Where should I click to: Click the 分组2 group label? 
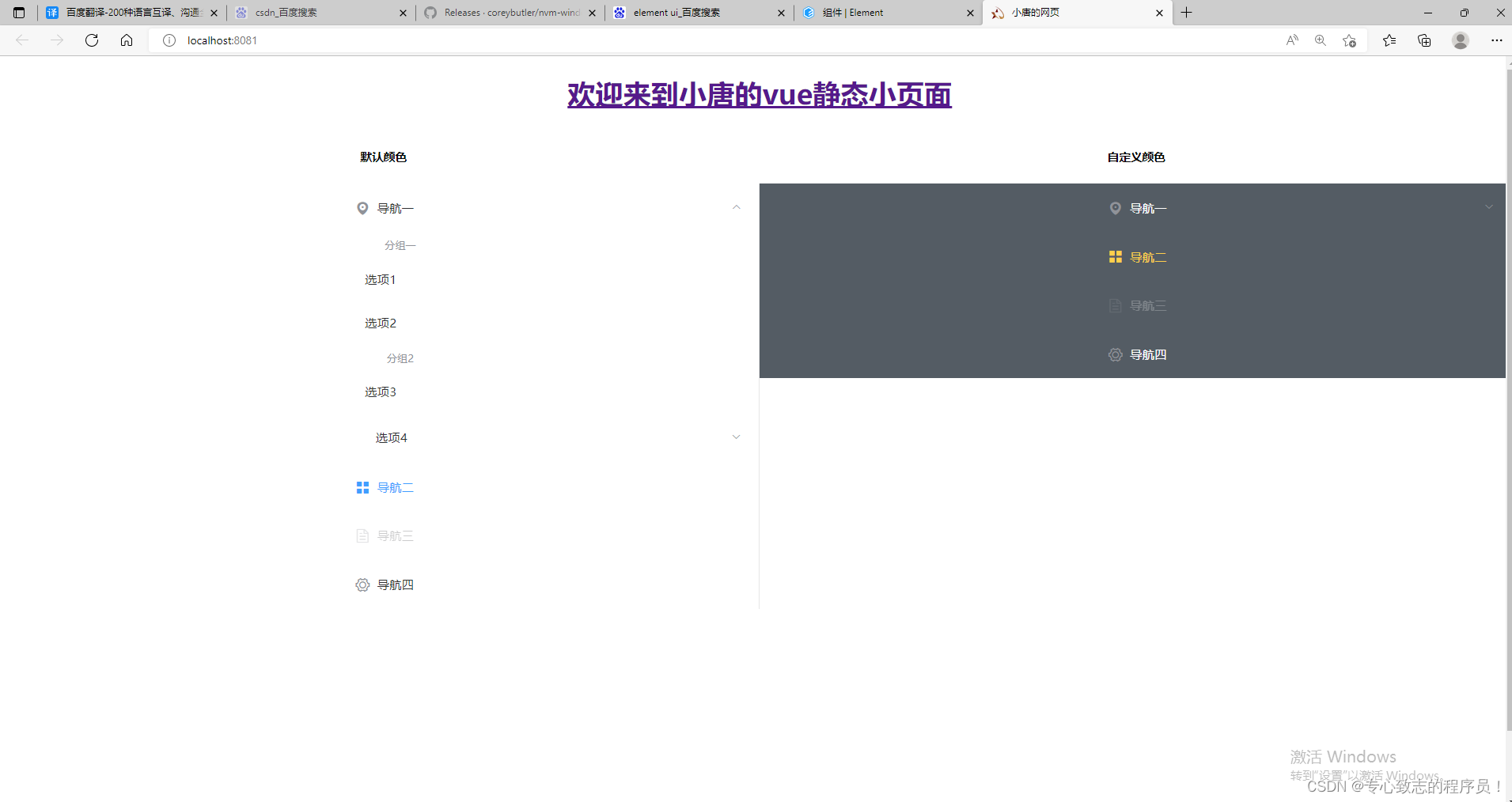pos(400,359)
